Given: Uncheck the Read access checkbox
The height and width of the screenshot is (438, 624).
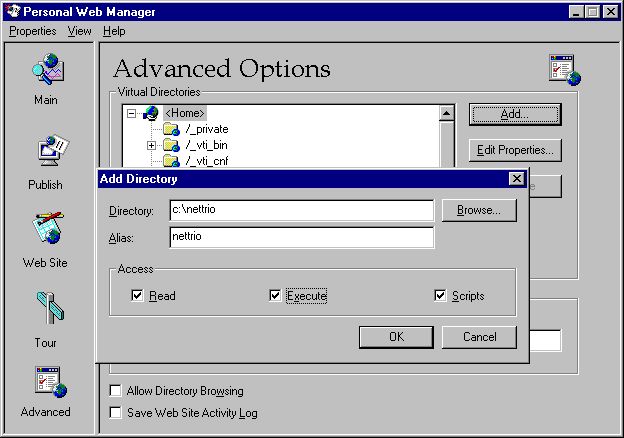Looking at the screenshot, I should pos(138,296).
